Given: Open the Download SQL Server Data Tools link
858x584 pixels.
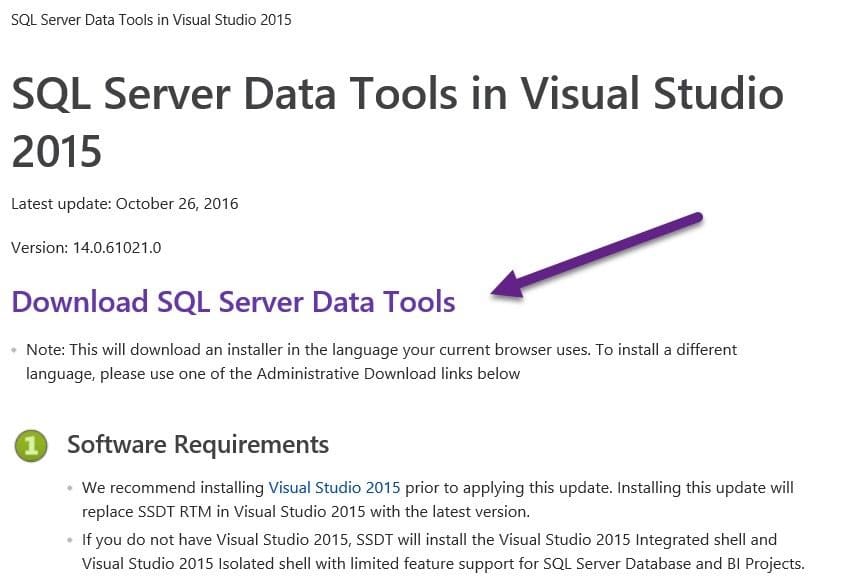Looking at the screenshot, I should pyautogui.click(x=234, y=302).
